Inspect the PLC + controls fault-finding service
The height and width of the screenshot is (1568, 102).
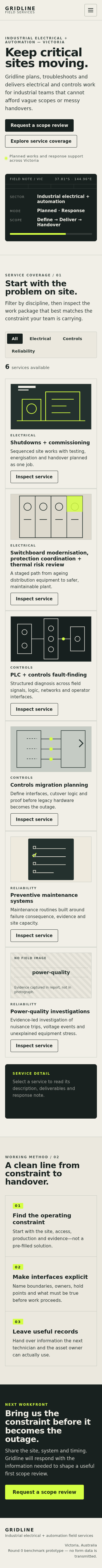coord(34,709)
